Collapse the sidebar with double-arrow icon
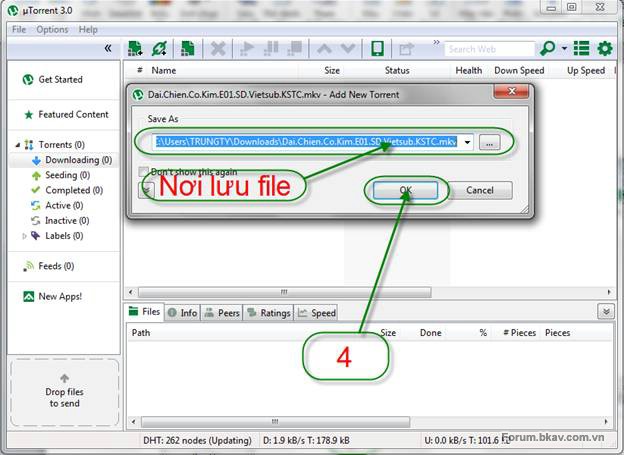This screenshot has height=455, width=624. (x=108, y=48)
